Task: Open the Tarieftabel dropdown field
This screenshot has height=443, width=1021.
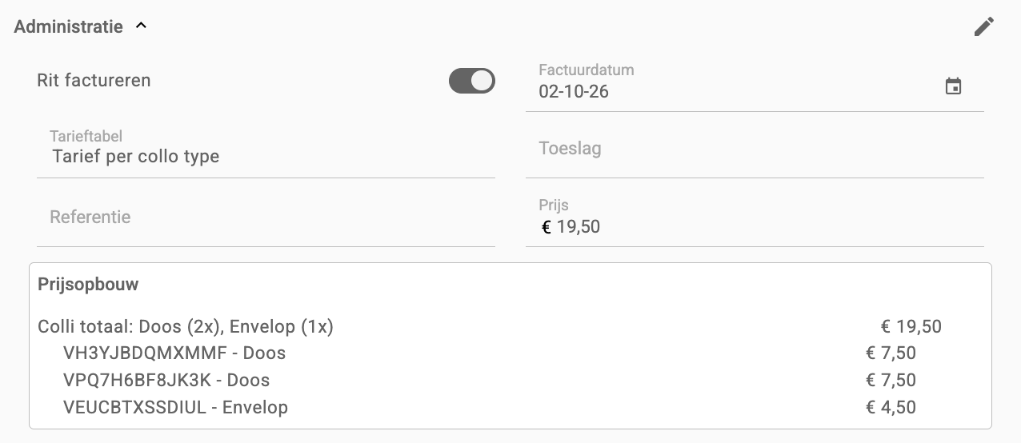Action: pos(266,150)
